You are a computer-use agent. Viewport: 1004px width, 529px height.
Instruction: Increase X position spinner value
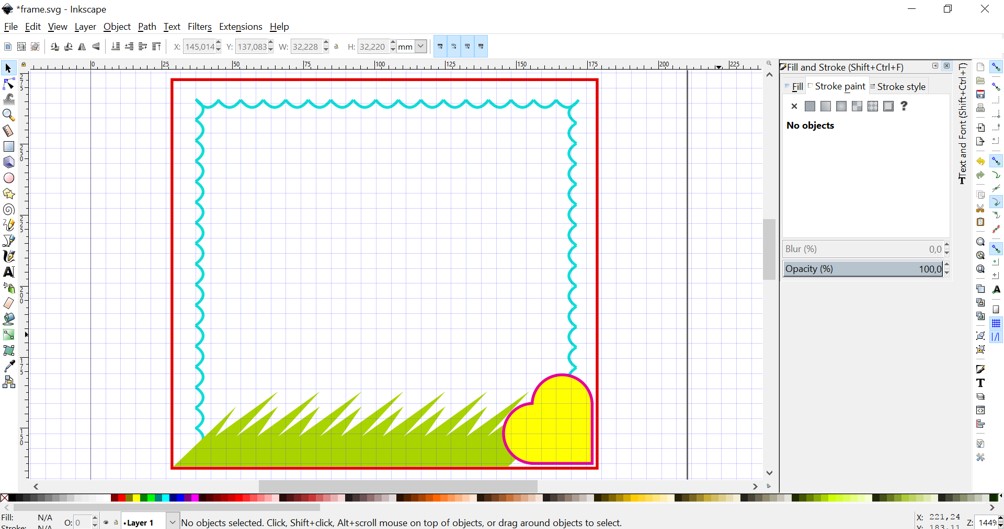tap(218, 43)
